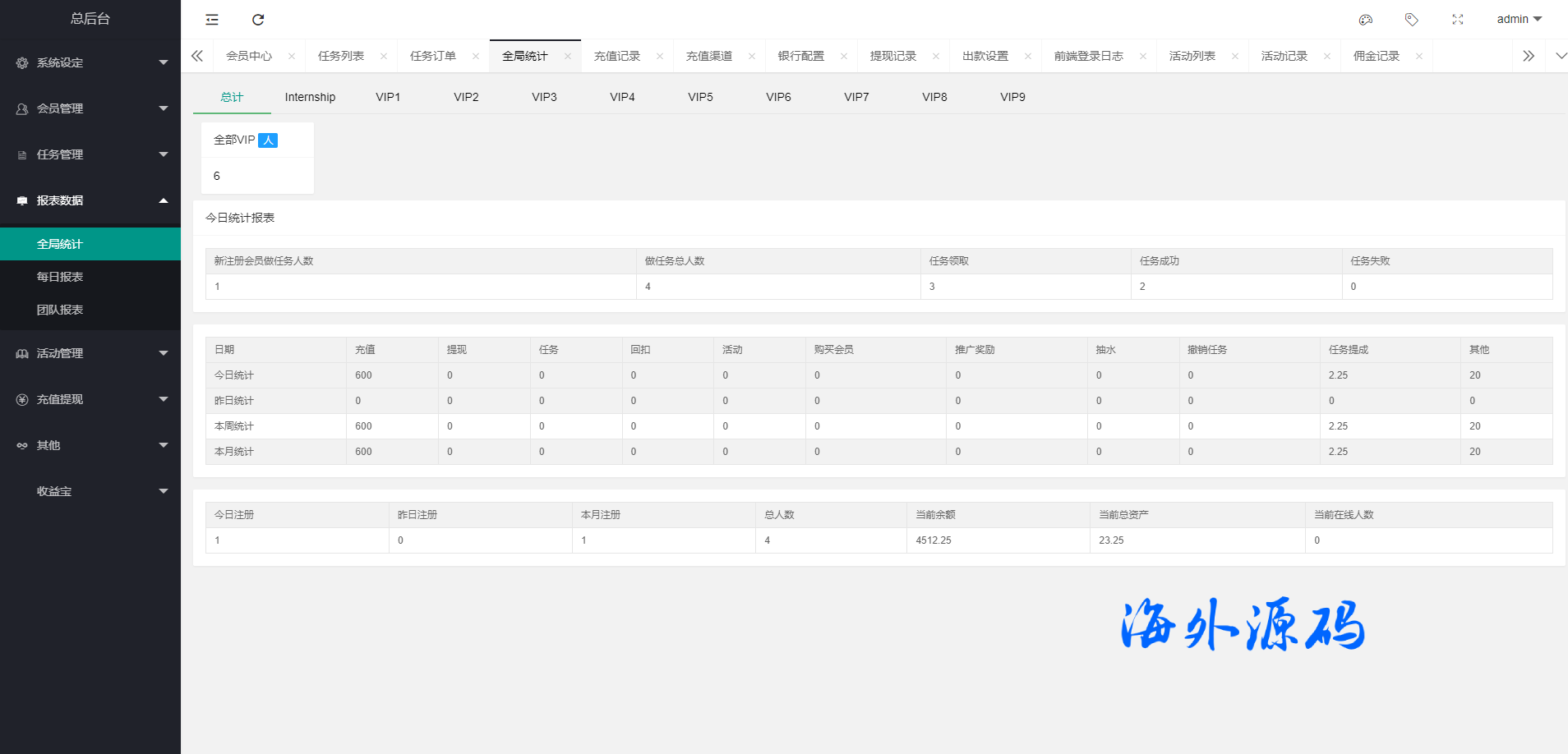Screen dimensions: 1568x754
Task: Click the tag icon in the header
Action: pos(1412,20)
